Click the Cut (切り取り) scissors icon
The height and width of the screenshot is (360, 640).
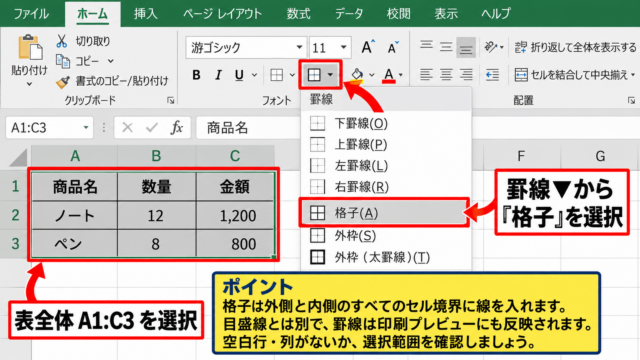62,41
